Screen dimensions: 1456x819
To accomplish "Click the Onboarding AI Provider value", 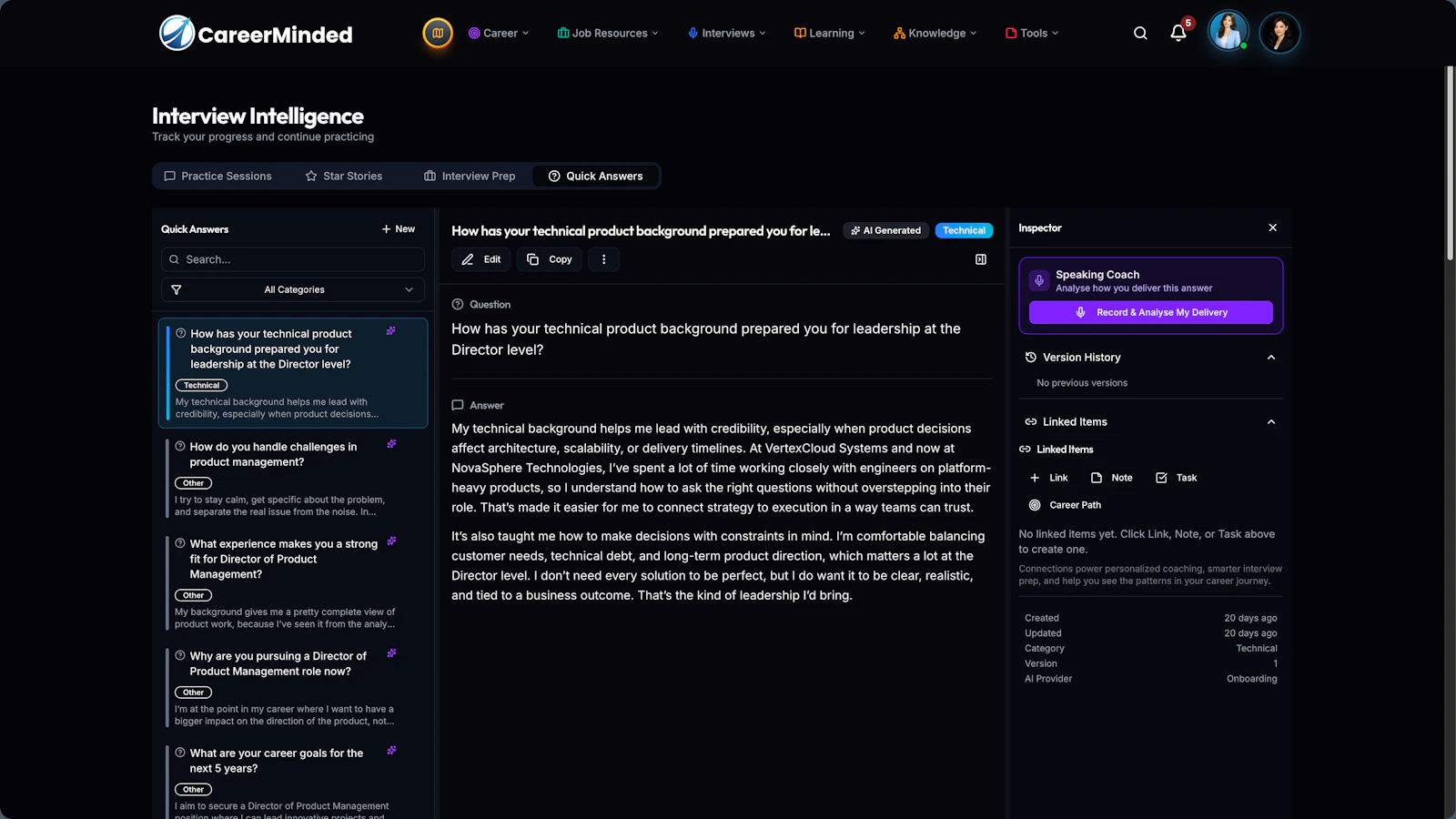I will pos(1251,679).
